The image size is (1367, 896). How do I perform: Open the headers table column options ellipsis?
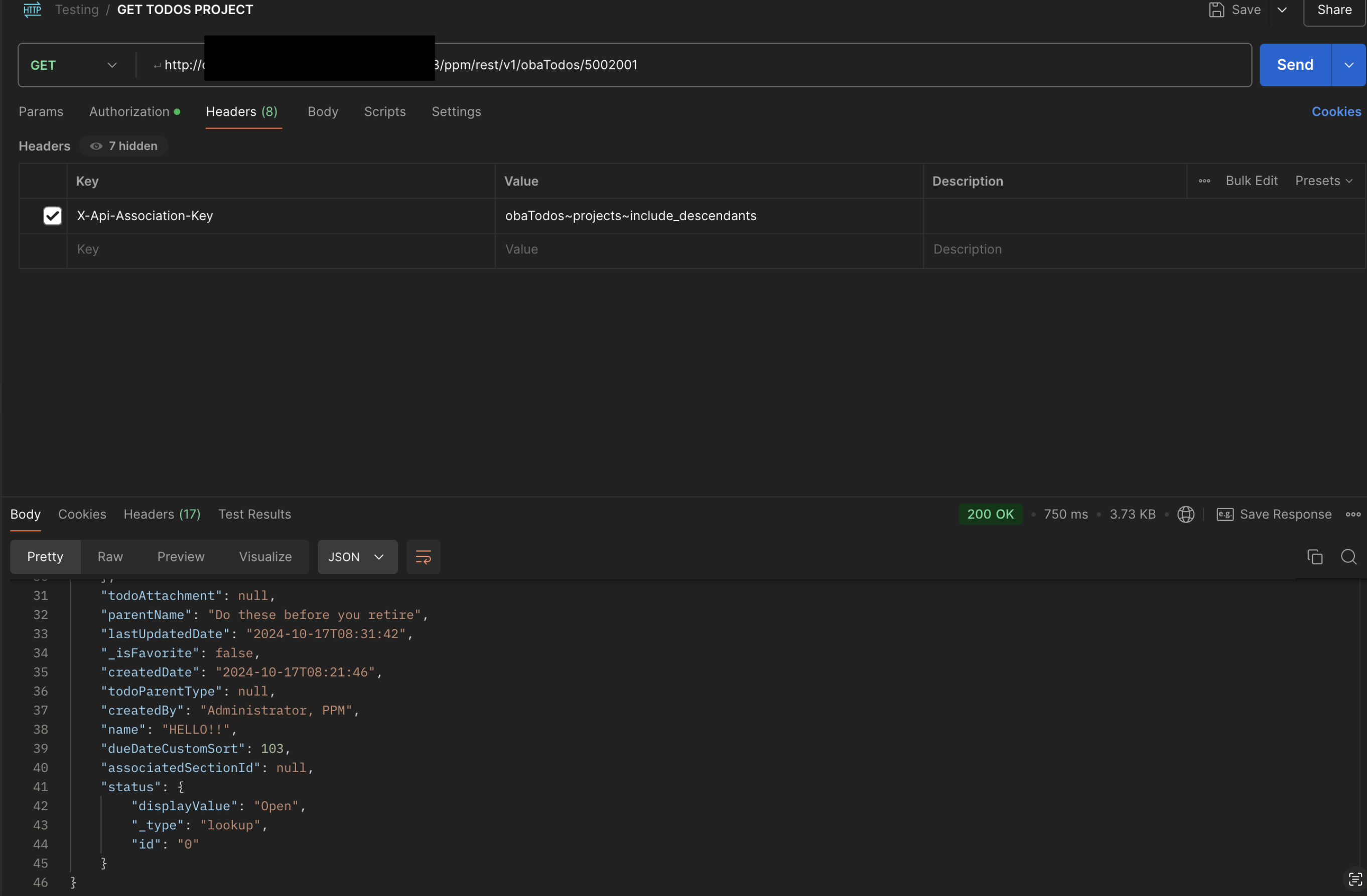[x=1204, y=181]
